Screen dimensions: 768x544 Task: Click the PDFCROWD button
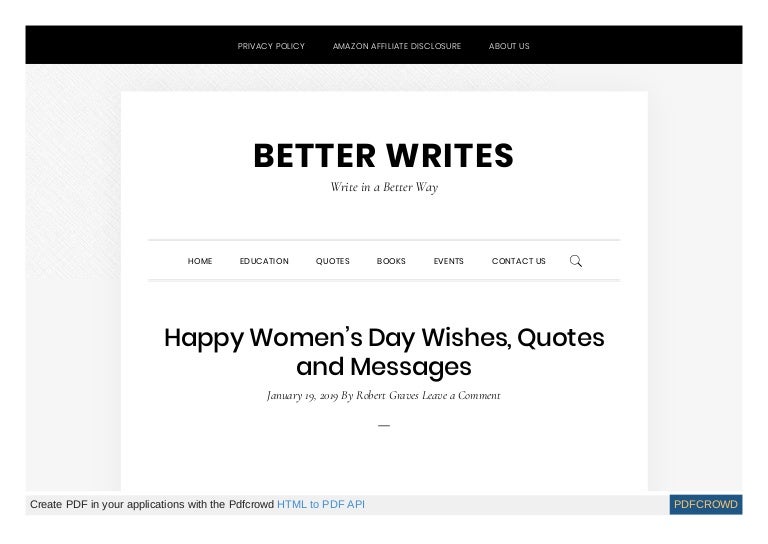706,504
